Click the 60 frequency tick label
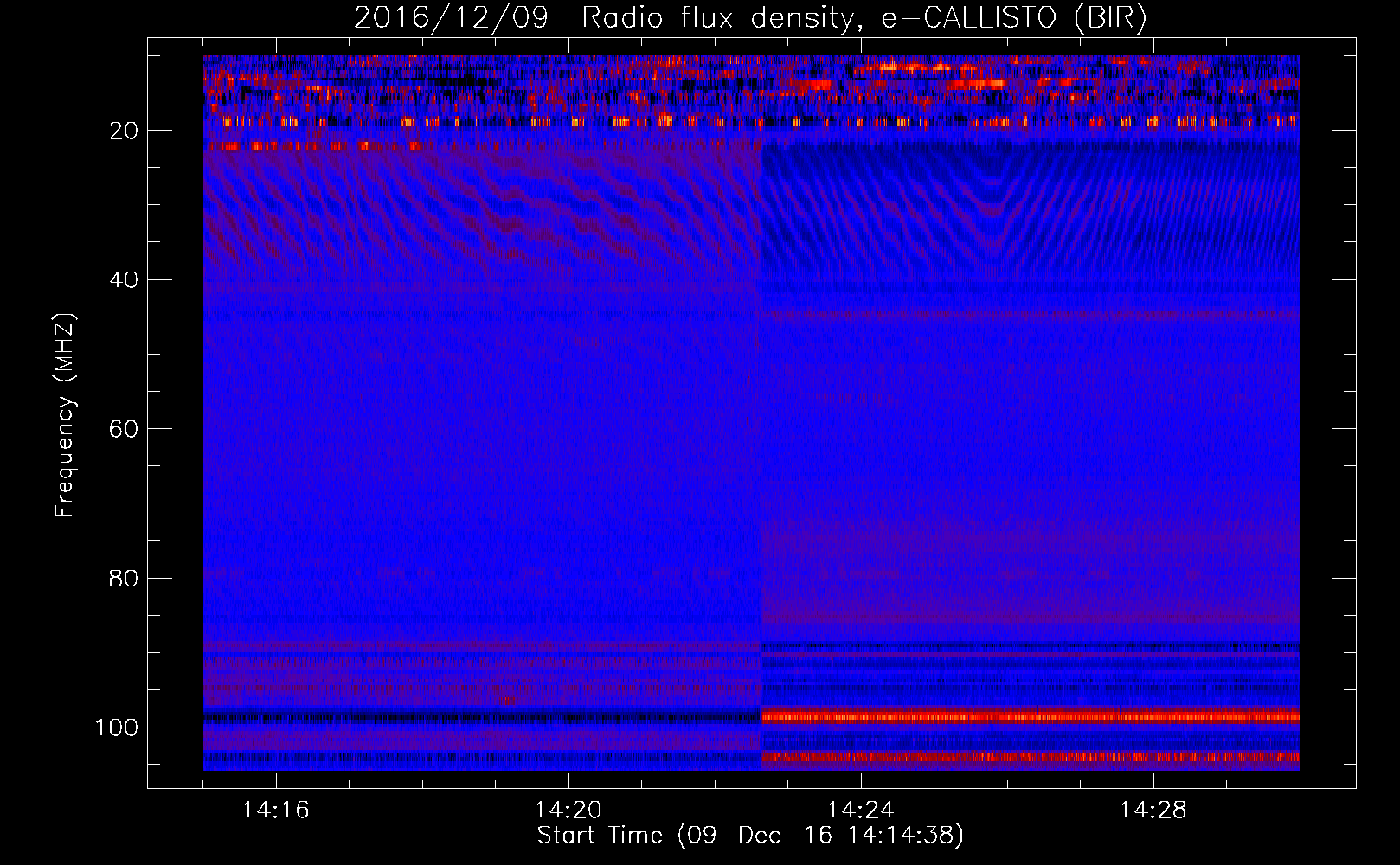1400x865 pixels. [125, 429]
